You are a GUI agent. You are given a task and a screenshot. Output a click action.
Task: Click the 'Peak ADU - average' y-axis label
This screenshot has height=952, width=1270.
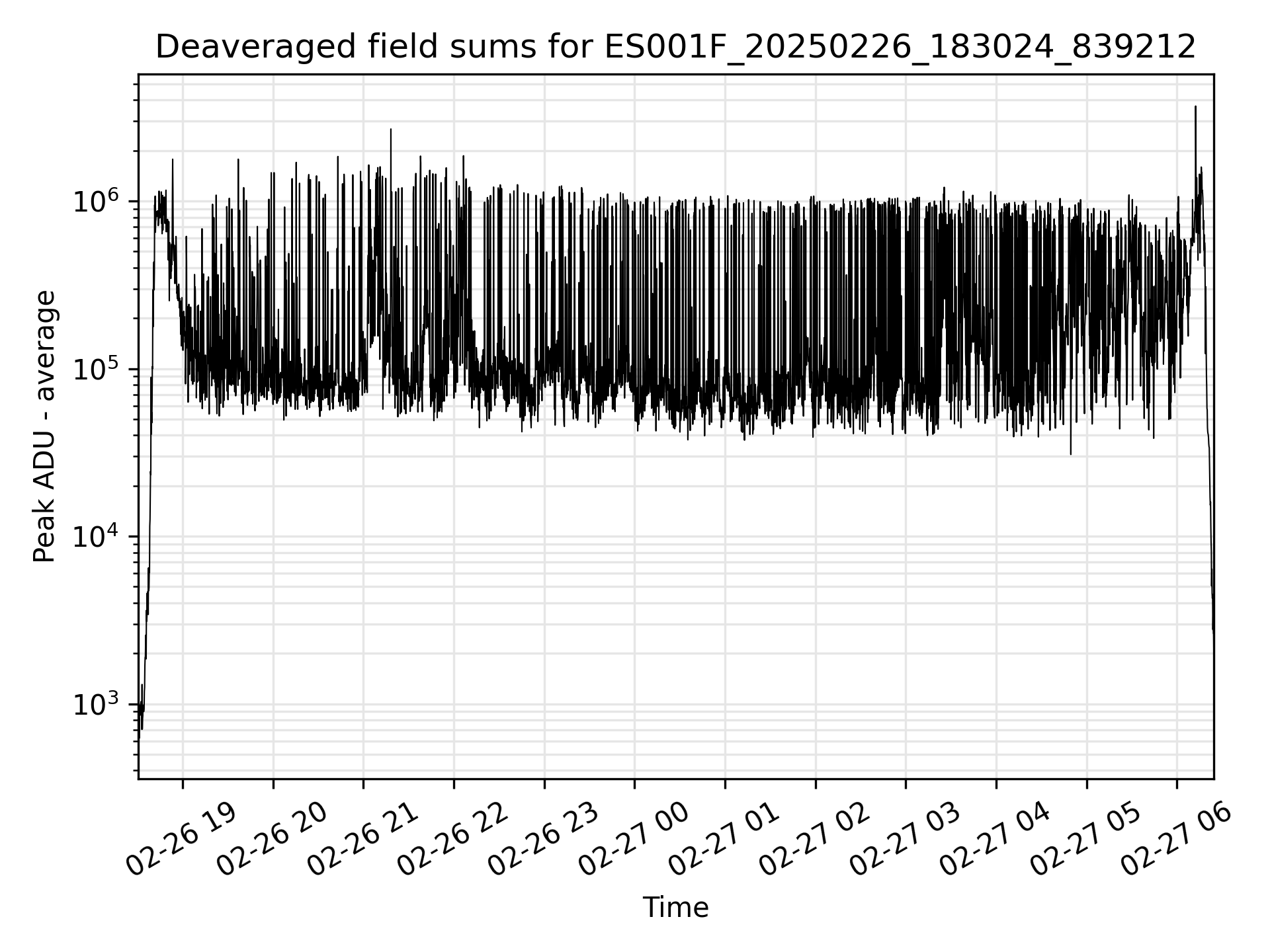pyautogui.click(x=45, y=426)
